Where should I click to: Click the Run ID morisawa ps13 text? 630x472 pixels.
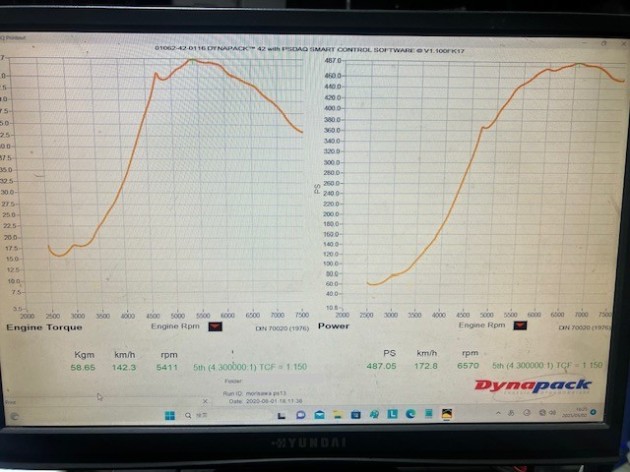pyautogui.click(x=254, y=393)
